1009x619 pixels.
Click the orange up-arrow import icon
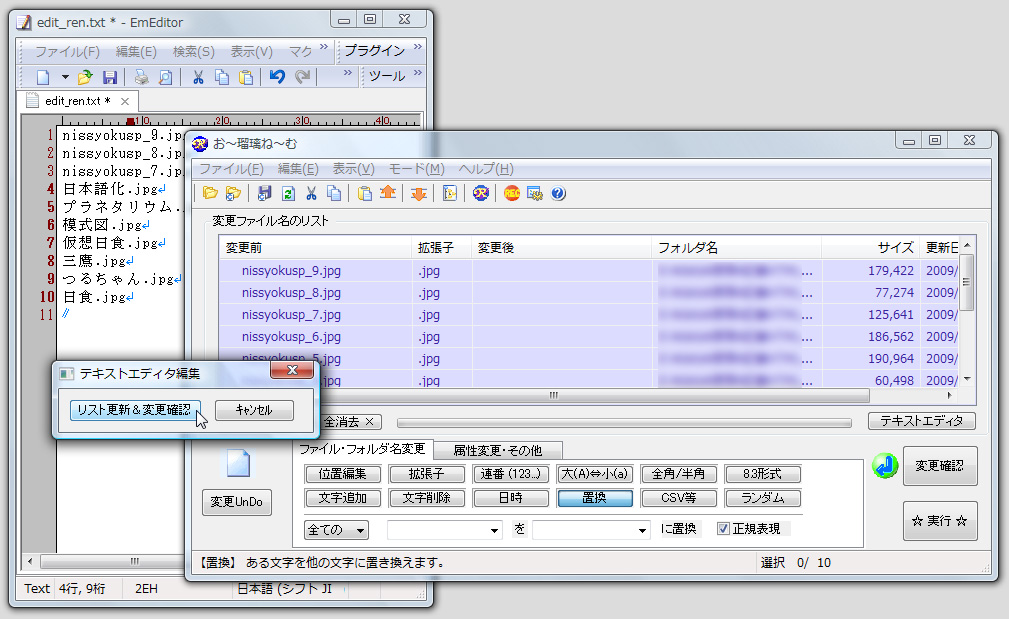(x=388, y=193)
